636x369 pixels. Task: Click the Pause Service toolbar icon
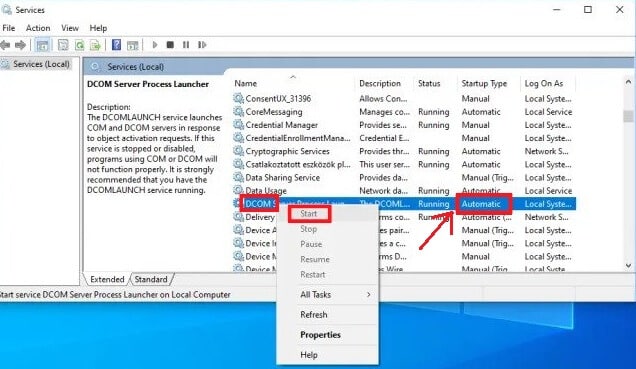[x=186, y=45]
